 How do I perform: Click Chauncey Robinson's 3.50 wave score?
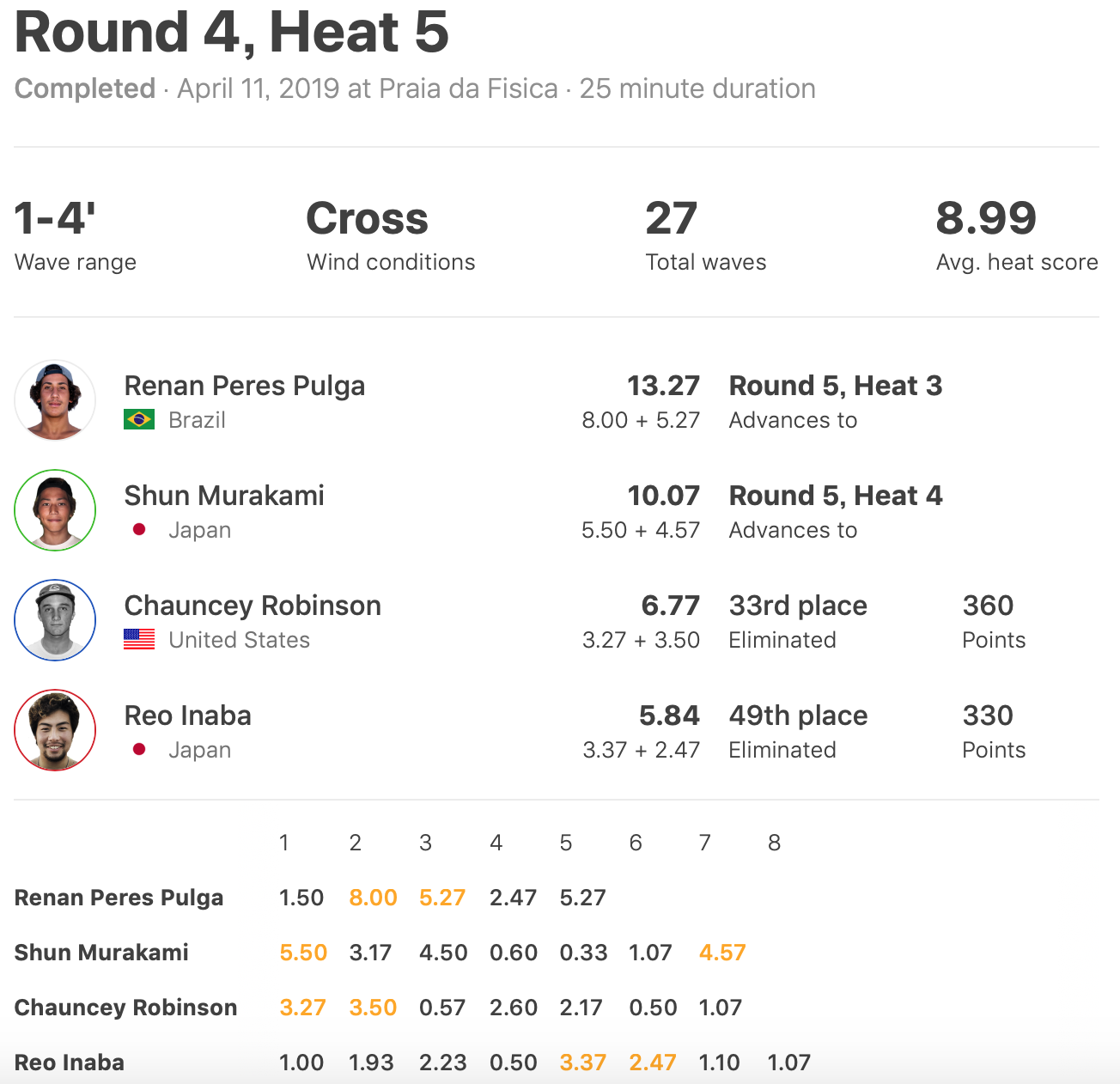click(373, 1008)
